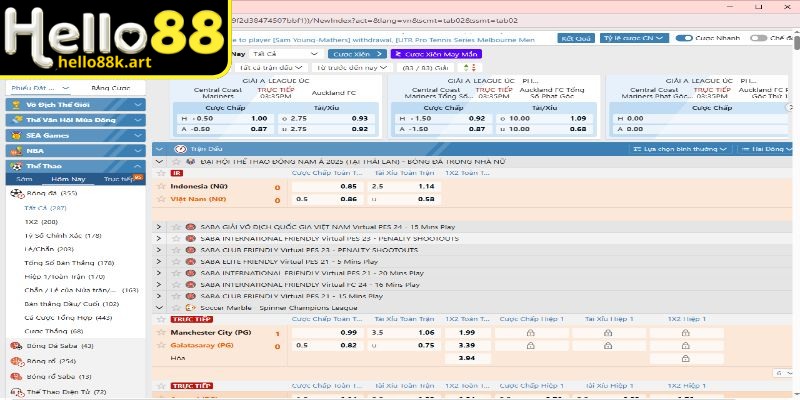Screen dimensions: 800x400
Task: Click the SEA Games category icon
Action: (x=16, y=134)
